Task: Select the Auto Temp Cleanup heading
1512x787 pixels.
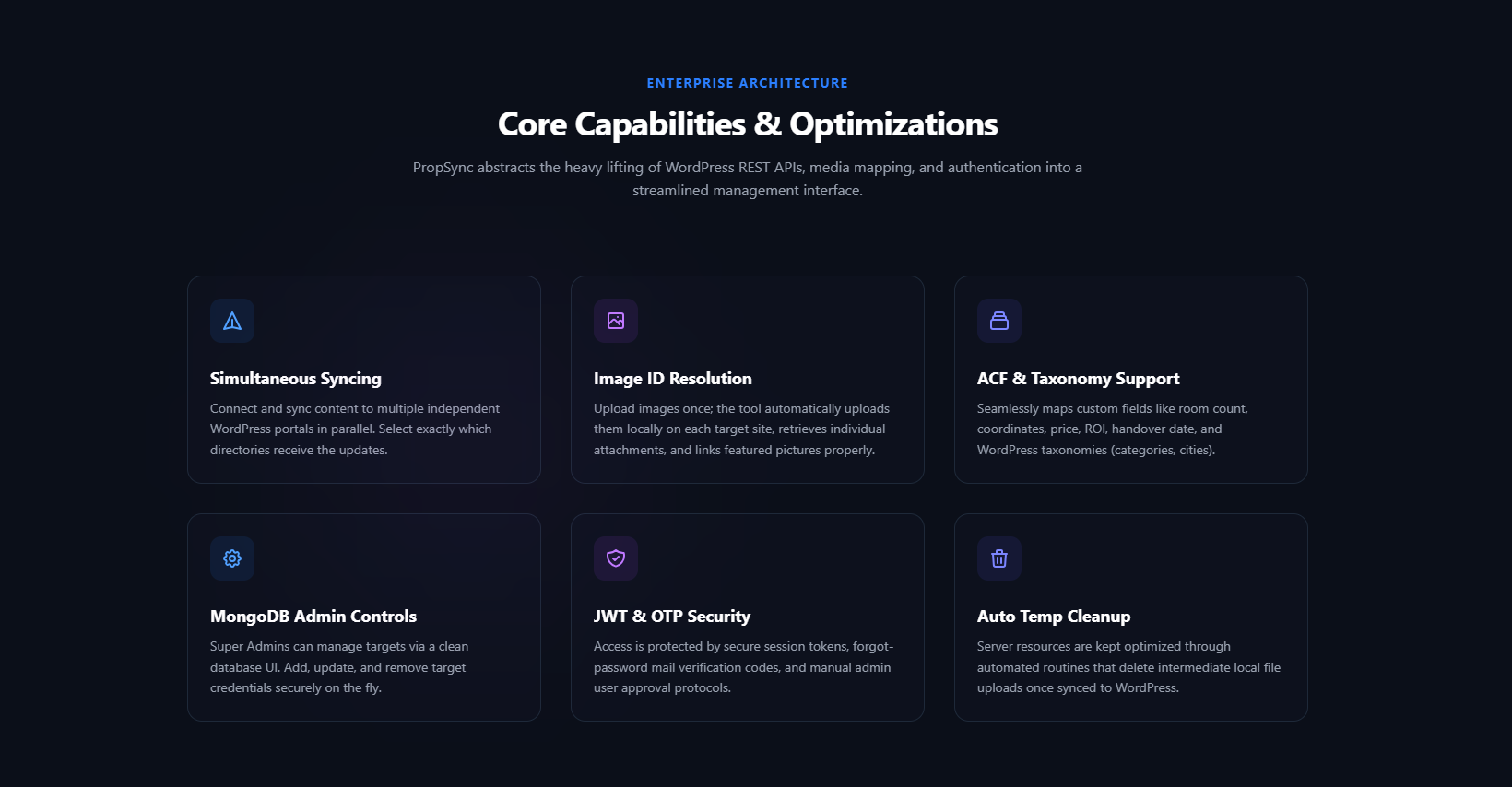Action: 1054,617
